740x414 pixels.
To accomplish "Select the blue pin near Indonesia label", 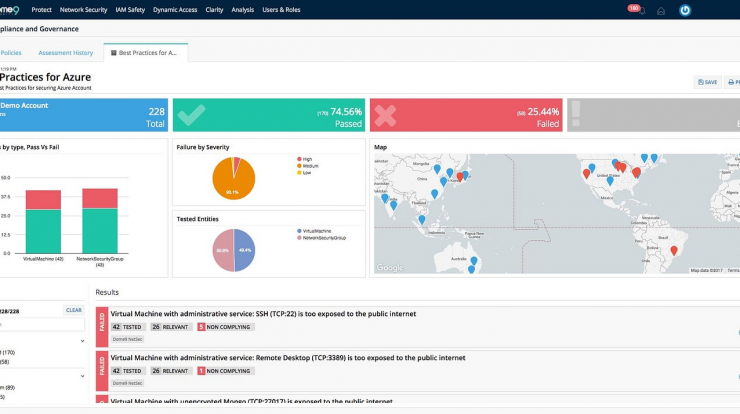I will tap(422, 220).
